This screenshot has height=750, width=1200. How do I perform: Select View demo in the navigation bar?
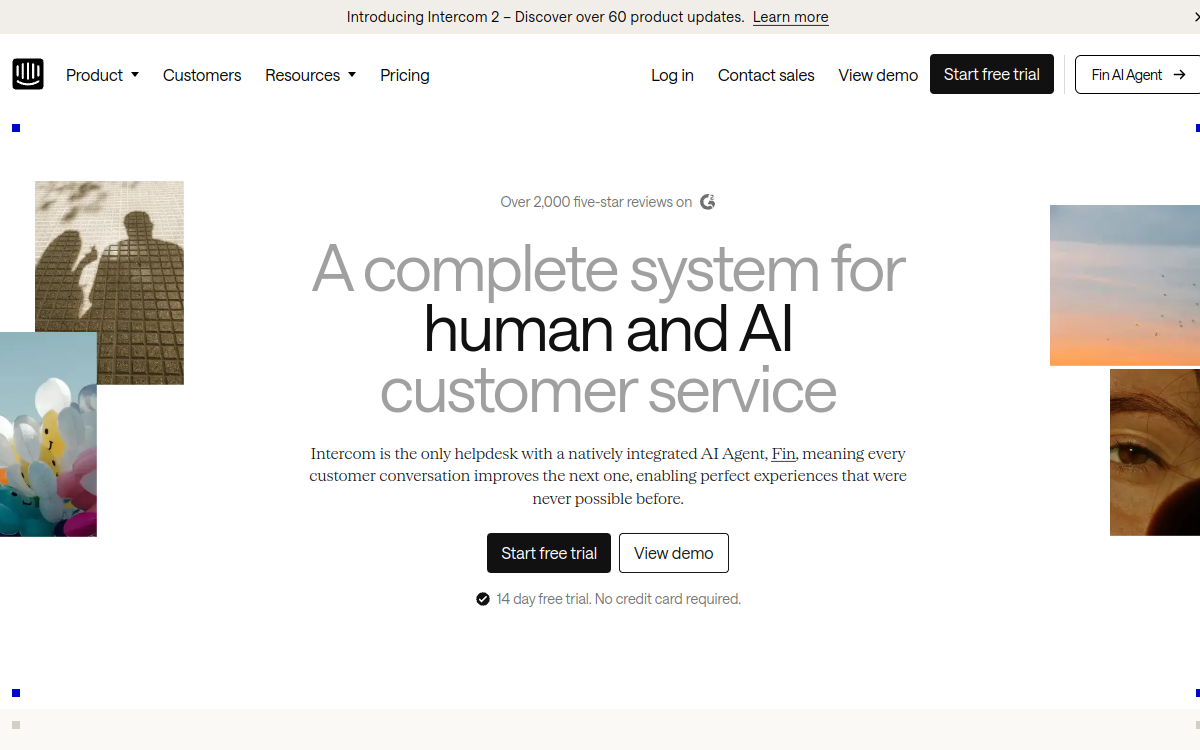tap(878, 75)
